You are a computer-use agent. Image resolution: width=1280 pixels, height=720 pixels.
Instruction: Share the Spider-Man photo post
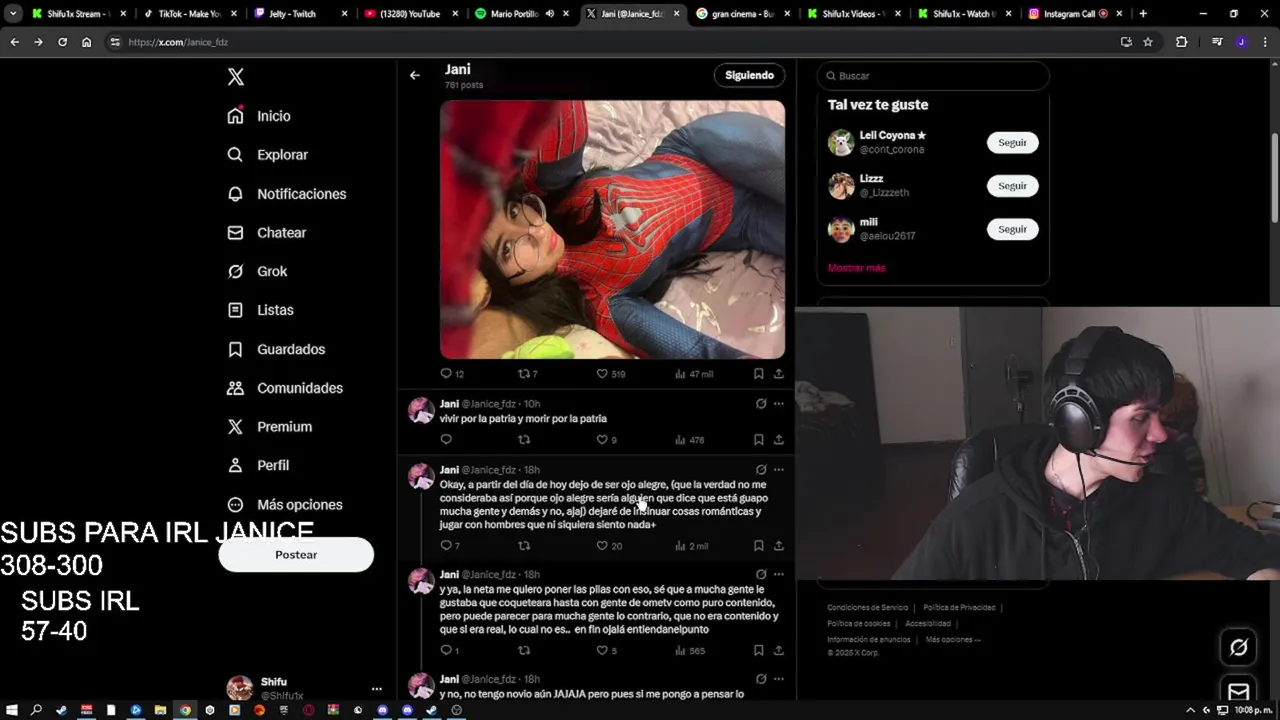778,374
